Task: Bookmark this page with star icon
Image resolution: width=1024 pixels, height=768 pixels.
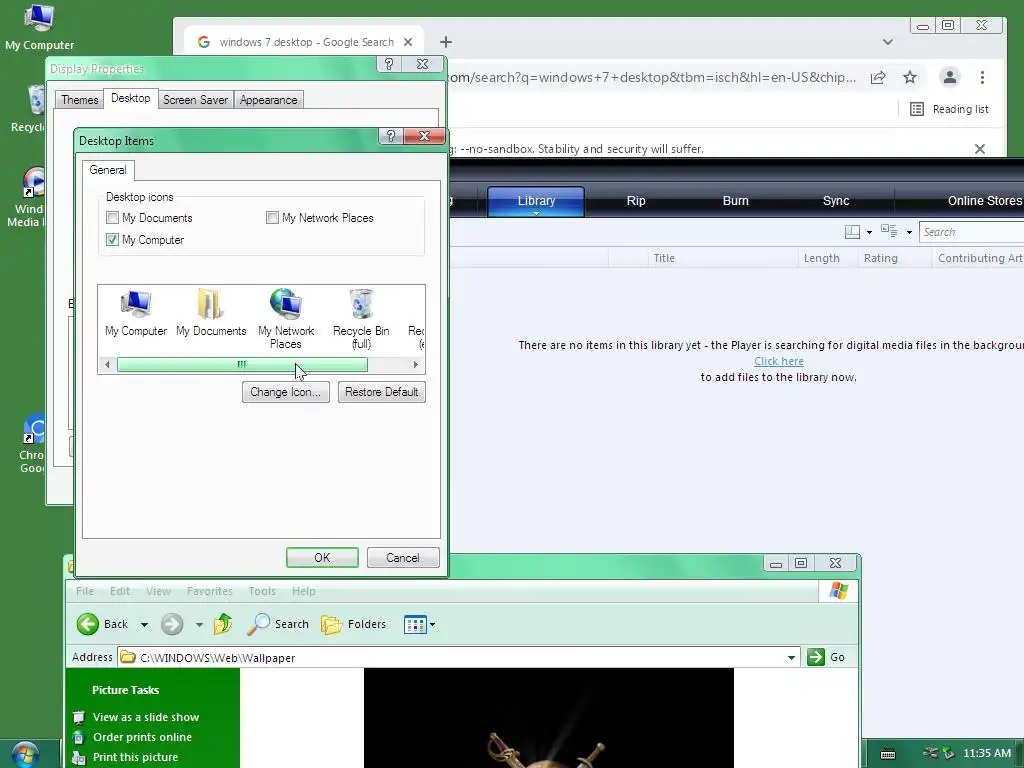Action: [910, 78]
